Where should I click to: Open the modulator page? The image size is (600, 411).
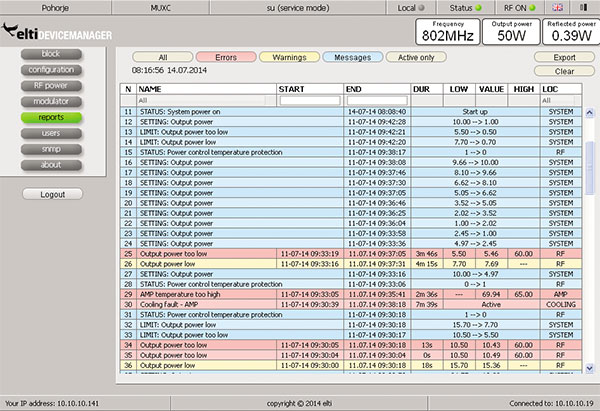(51, 102)
